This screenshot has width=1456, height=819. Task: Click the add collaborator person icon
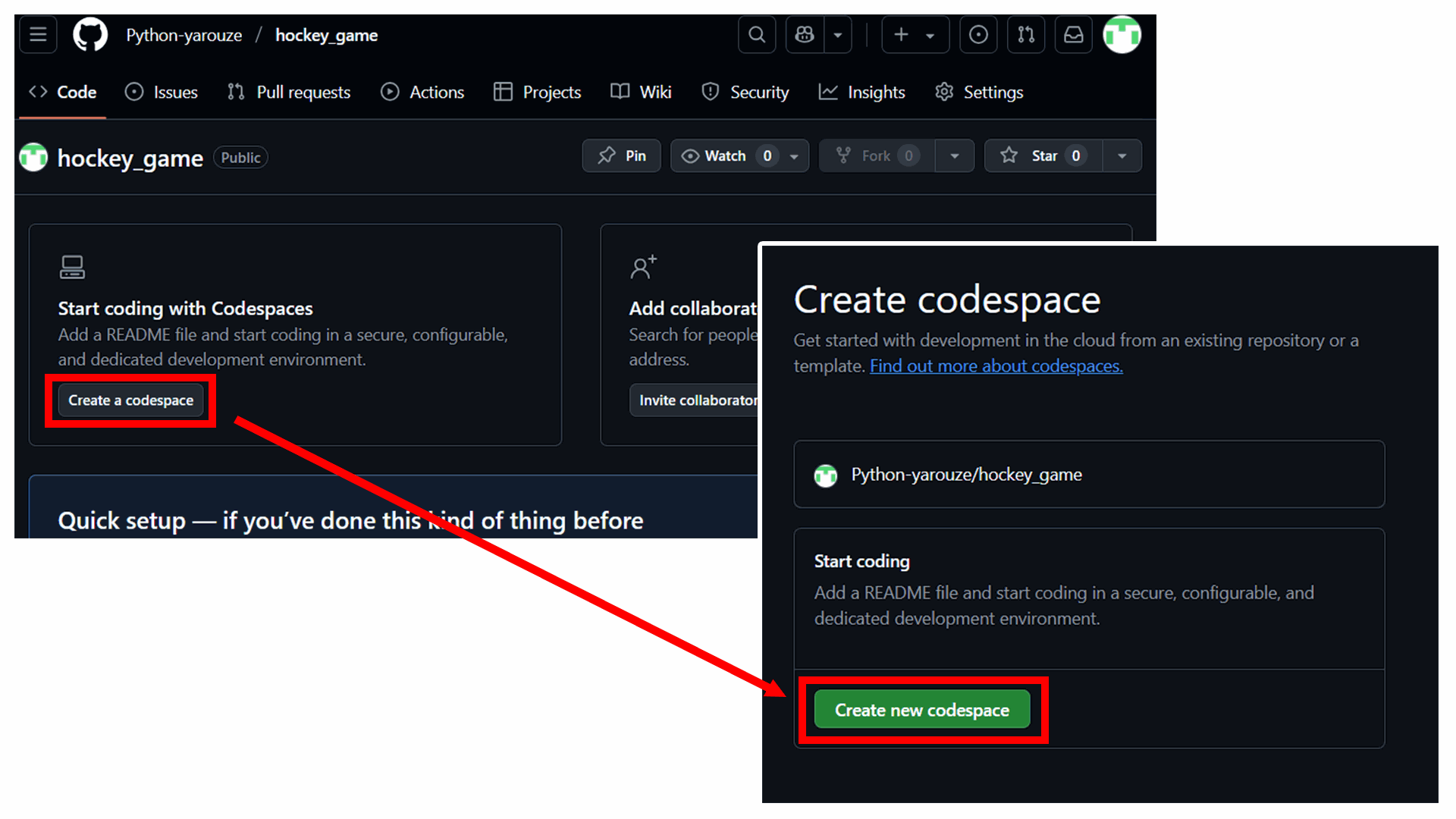643,267
